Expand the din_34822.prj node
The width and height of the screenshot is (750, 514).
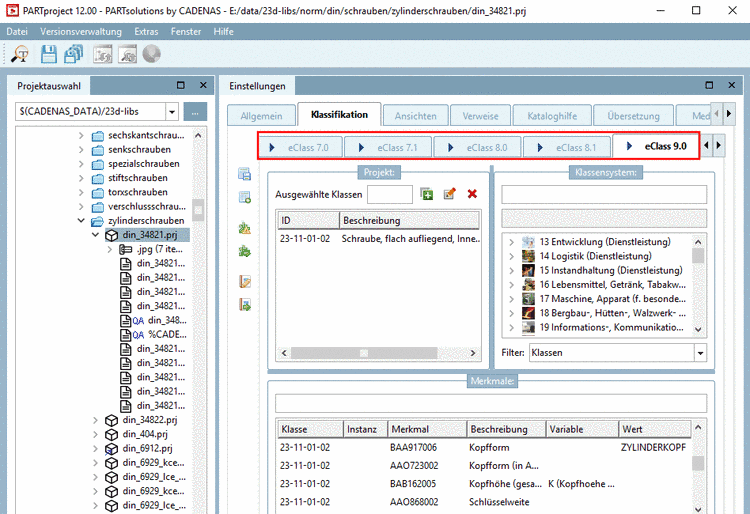95,420
